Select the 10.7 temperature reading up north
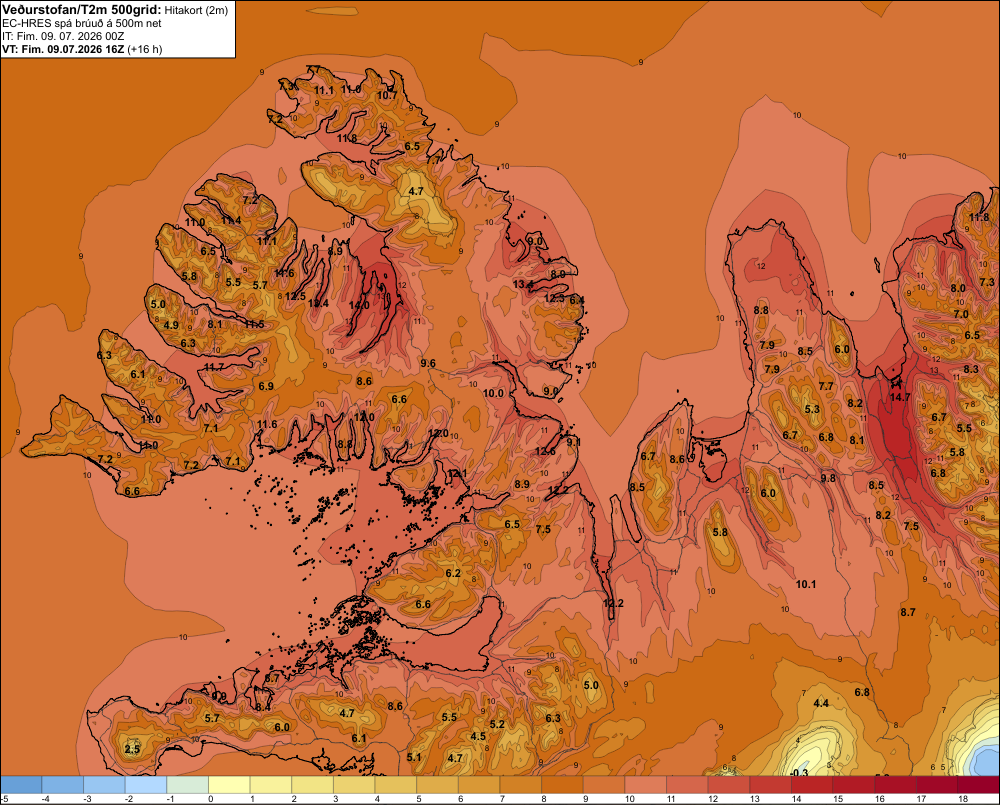This screenshot has width=1000, height=805. pyautogui.click(x=387, y=96)
